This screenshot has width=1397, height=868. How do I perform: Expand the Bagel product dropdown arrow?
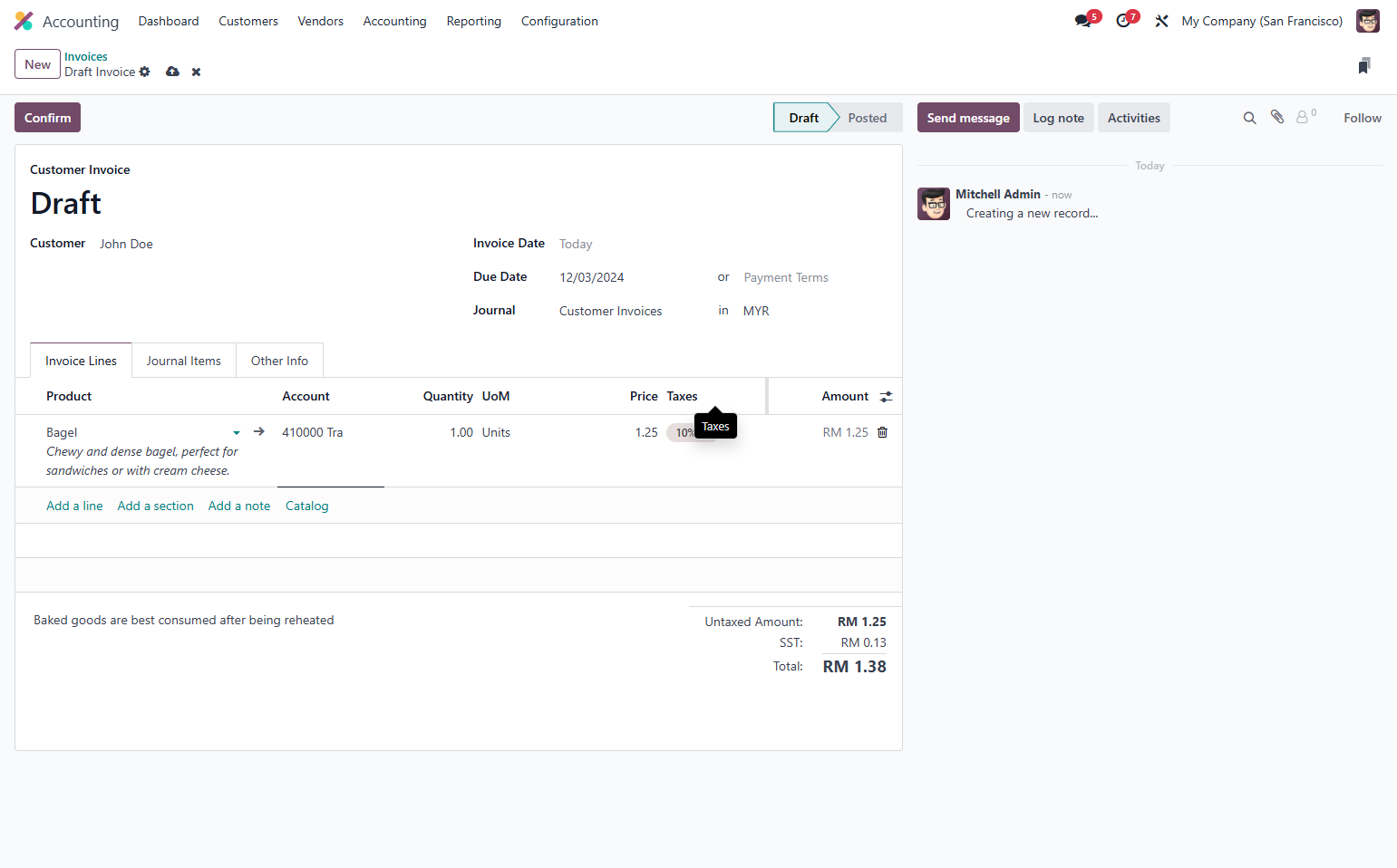click(237, 433)
